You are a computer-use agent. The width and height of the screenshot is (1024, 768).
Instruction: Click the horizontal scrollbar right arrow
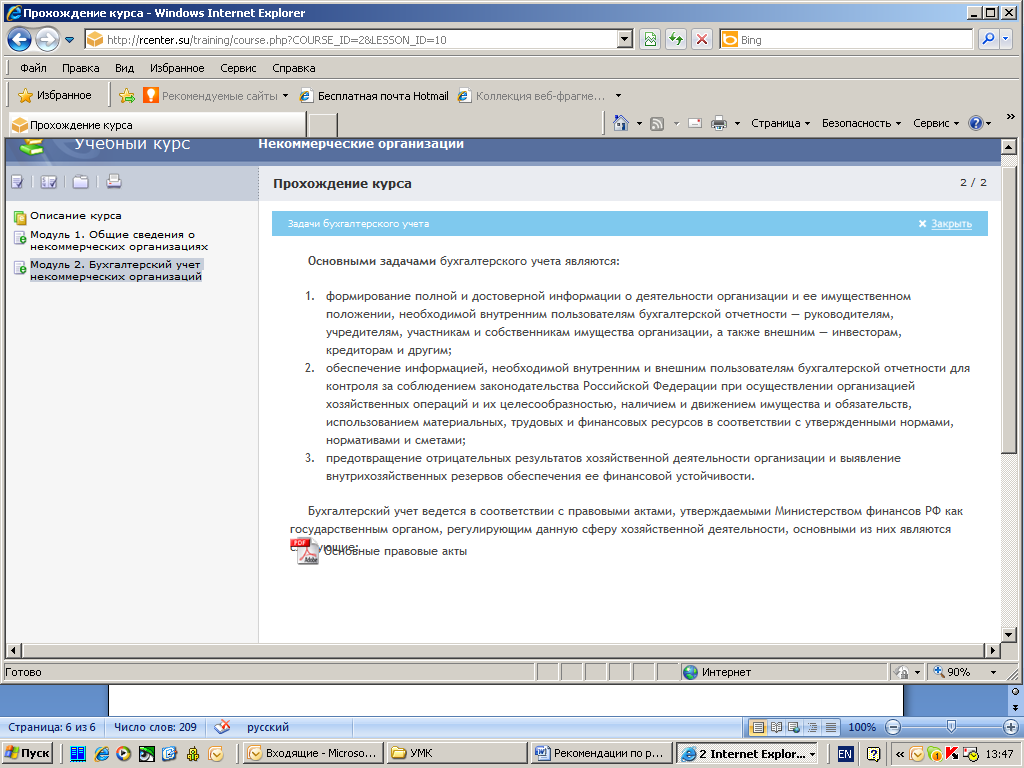[x=993, y=650]
